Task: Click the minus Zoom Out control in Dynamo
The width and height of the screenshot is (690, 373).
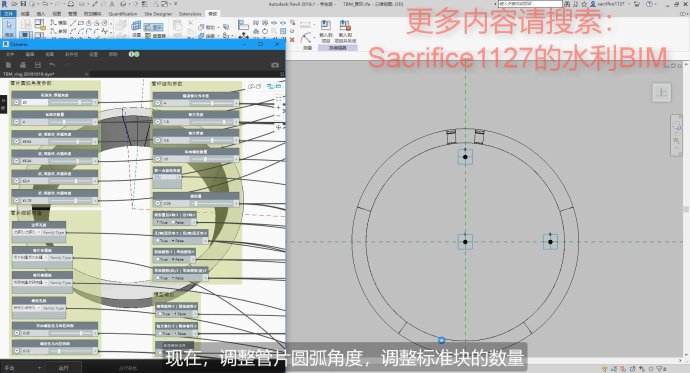Action: [x=279, y=116]
